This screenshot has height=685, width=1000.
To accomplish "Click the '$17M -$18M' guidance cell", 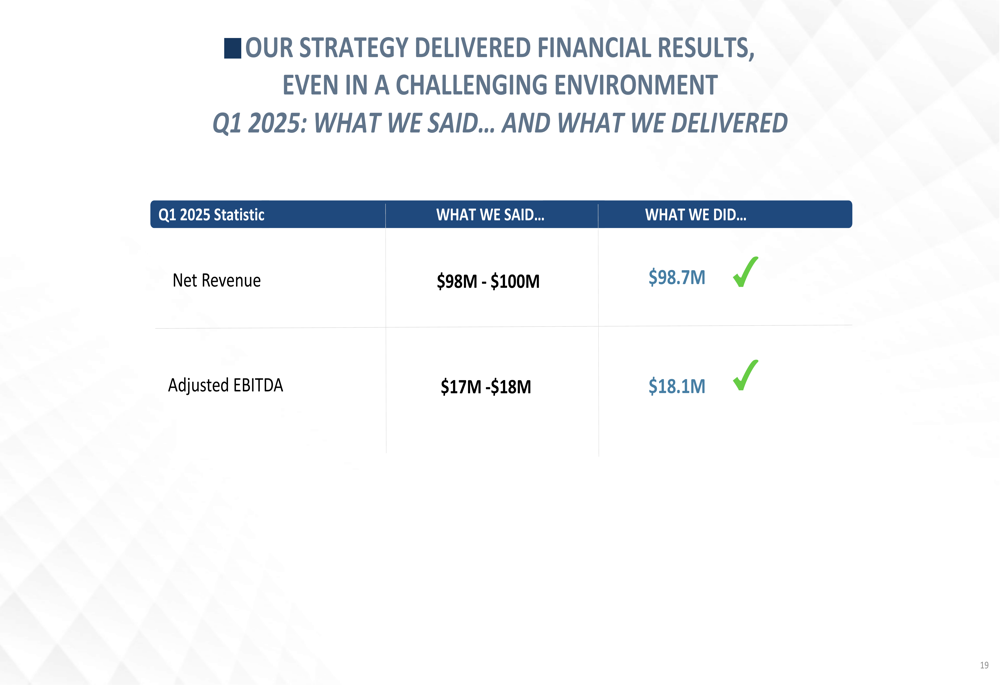I will tap(485, 387).
